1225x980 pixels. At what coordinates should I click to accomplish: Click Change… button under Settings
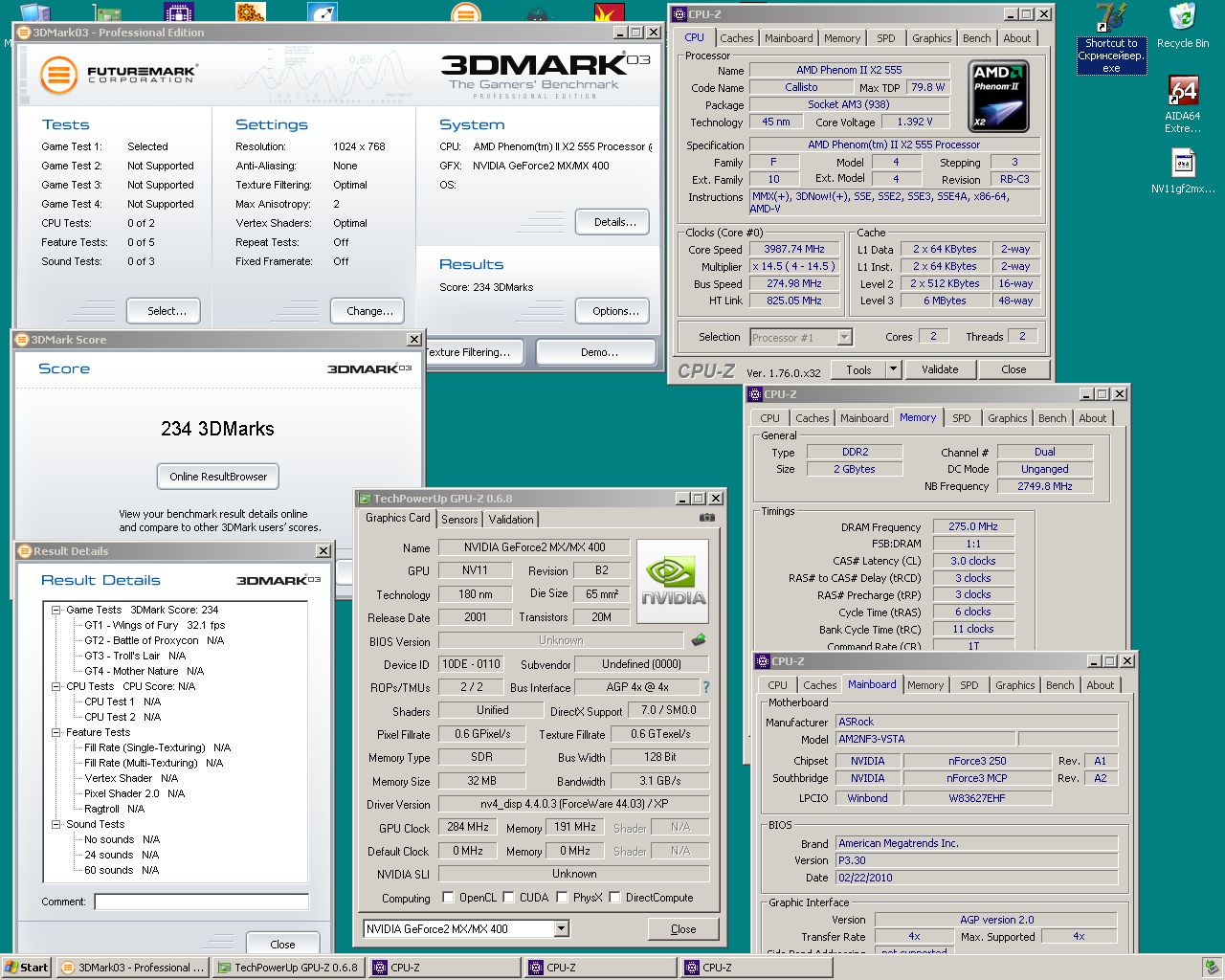[369, 311]
